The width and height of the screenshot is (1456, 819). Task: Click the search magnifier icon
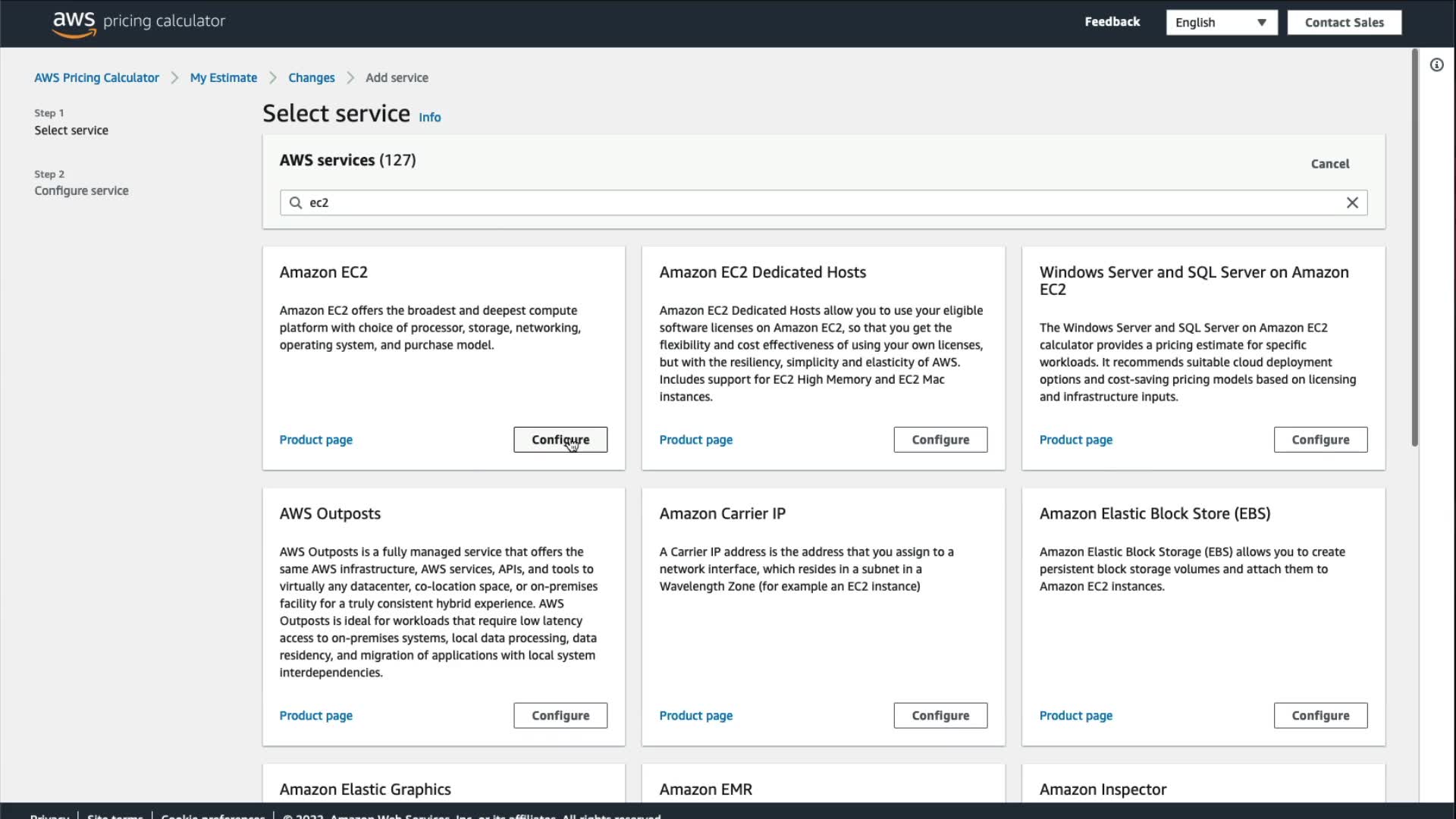point(296,202)
